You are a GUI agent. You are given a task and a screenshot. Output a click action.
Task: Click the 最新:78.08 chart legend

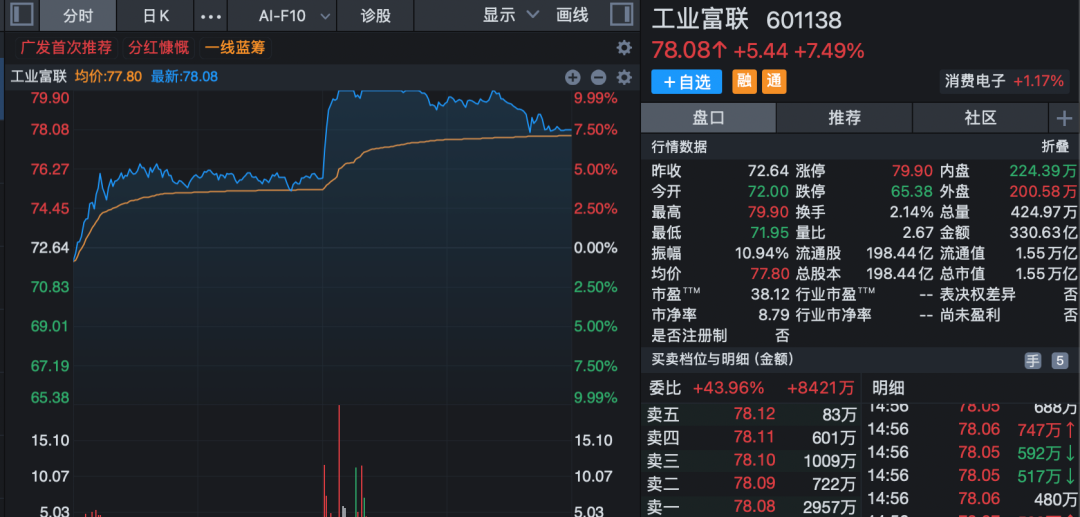click(185, 77)
